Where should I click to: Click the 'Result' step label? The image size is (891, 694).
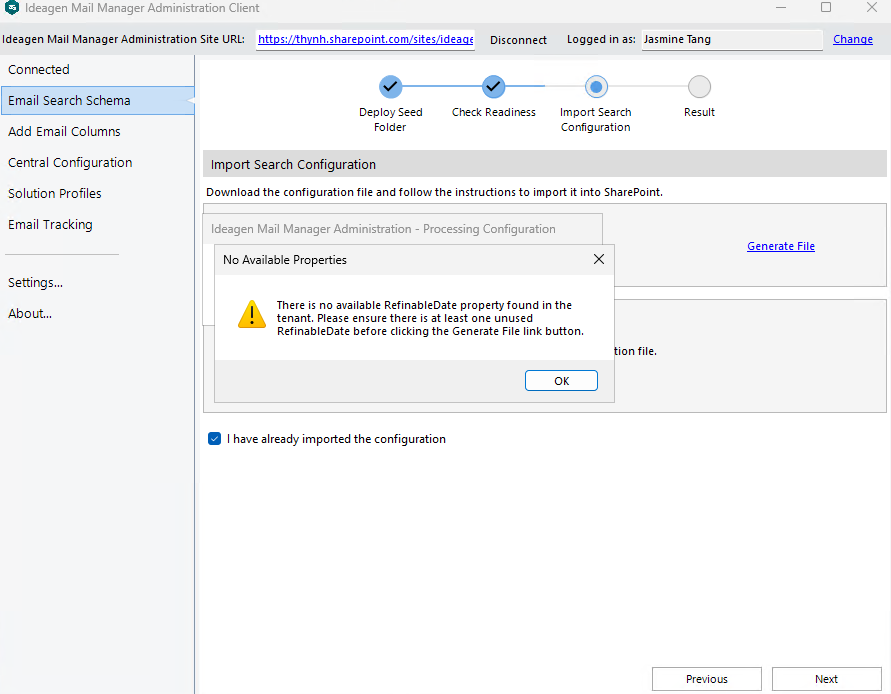click(699, 112)
